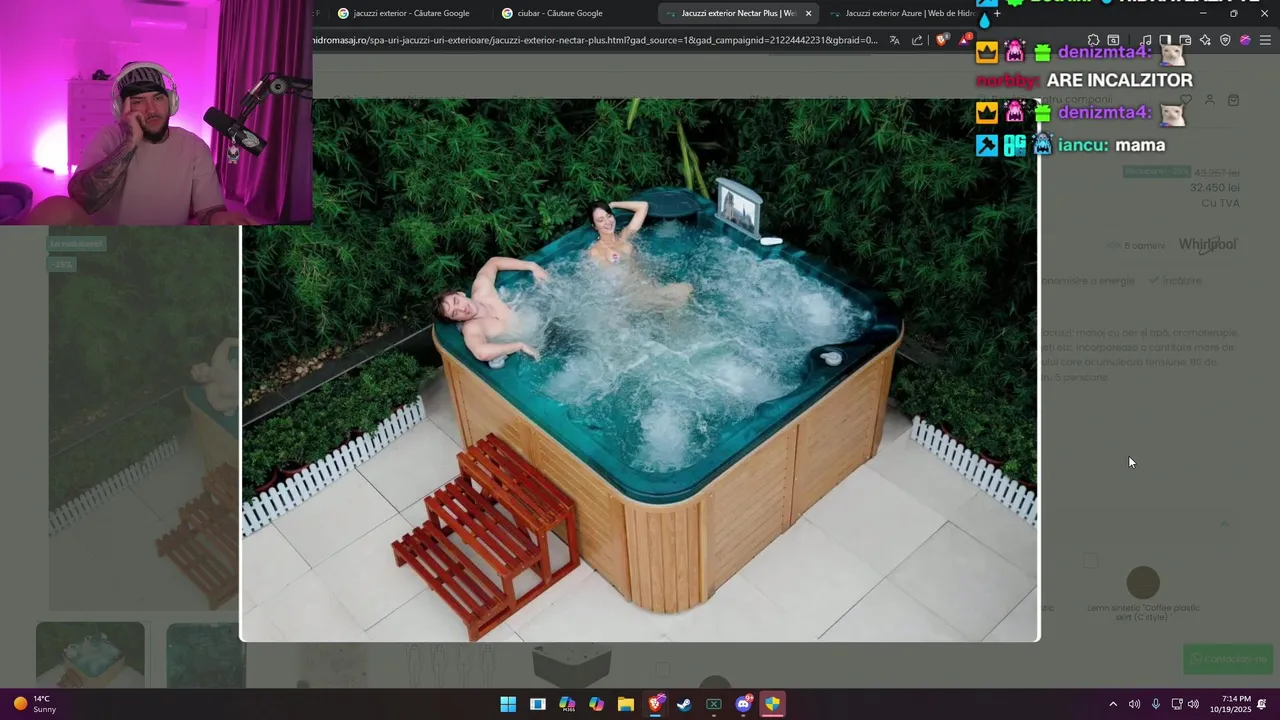1280x720 pixels.
Task: Open the Brave Rewards triangle icon
Action: click(x=965, y=40)
